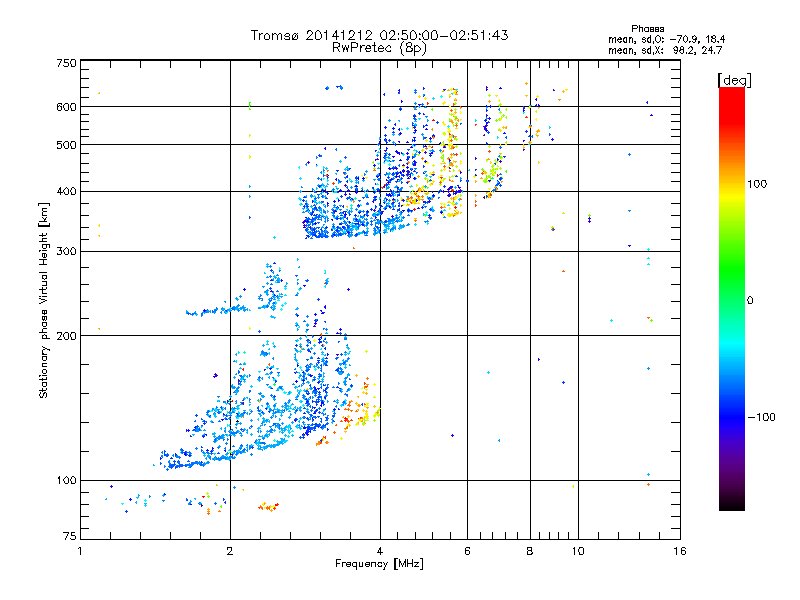Viewport: 800px width, 600px height.
Task: Click the y-axis tick label '500'
Action: coord(66,145)
